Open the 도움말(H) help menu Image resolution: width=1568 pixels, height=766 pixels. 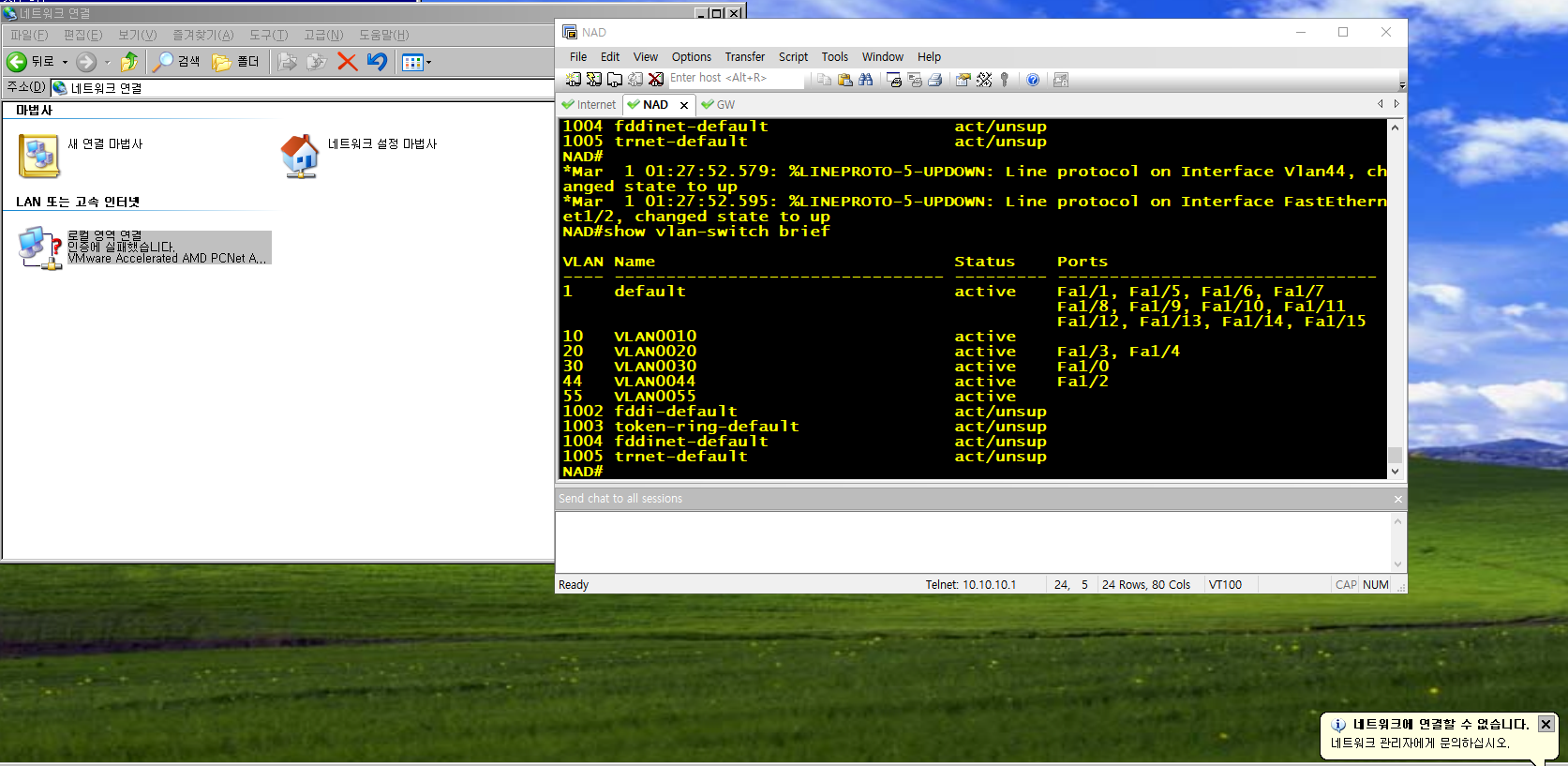click(383, 35)
